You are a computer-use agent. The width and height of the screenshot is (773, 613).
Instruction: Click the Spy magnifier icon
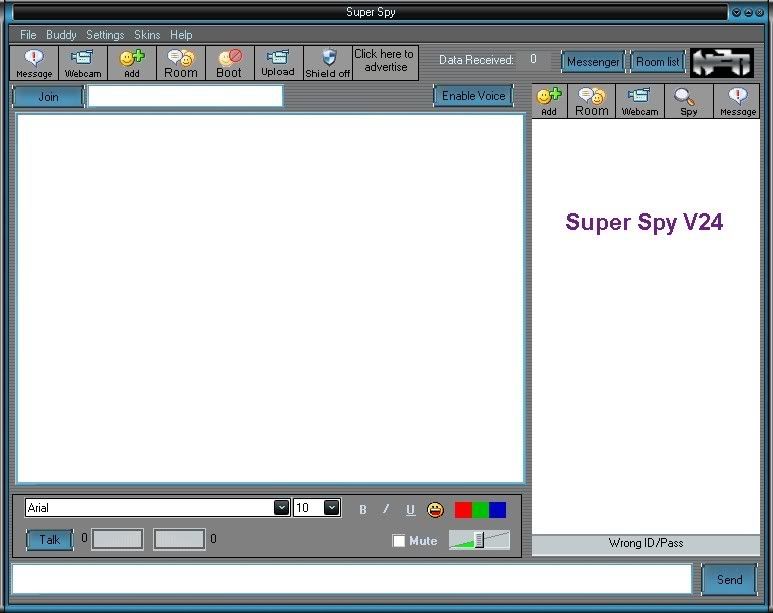(x=688, y=101)
